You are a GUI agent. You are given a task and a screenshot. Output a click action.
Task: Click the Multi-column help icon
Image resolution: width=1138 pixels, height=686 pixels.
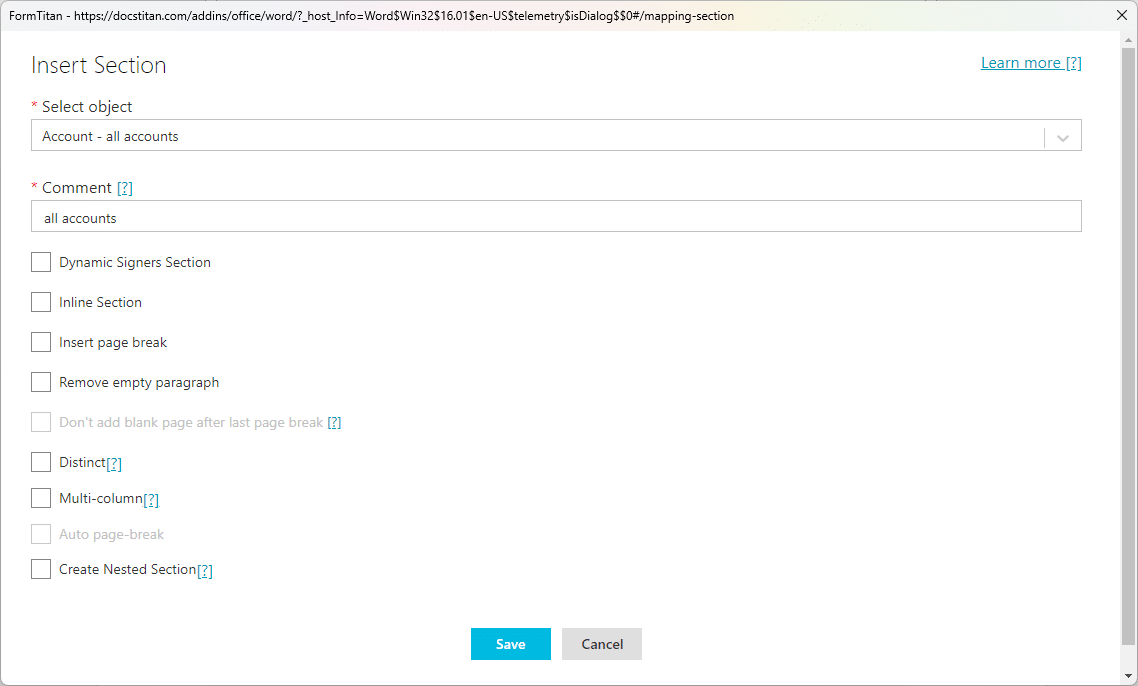click(x=151, y=499)
